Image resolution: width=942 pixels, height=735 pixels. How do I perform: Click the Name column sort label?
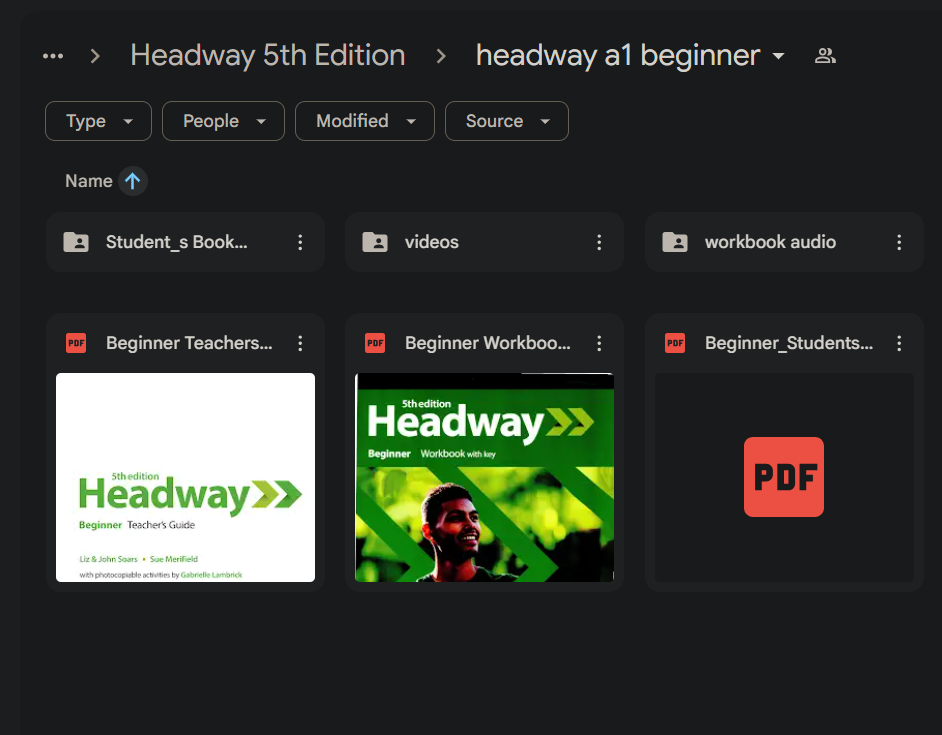(88, 181)
